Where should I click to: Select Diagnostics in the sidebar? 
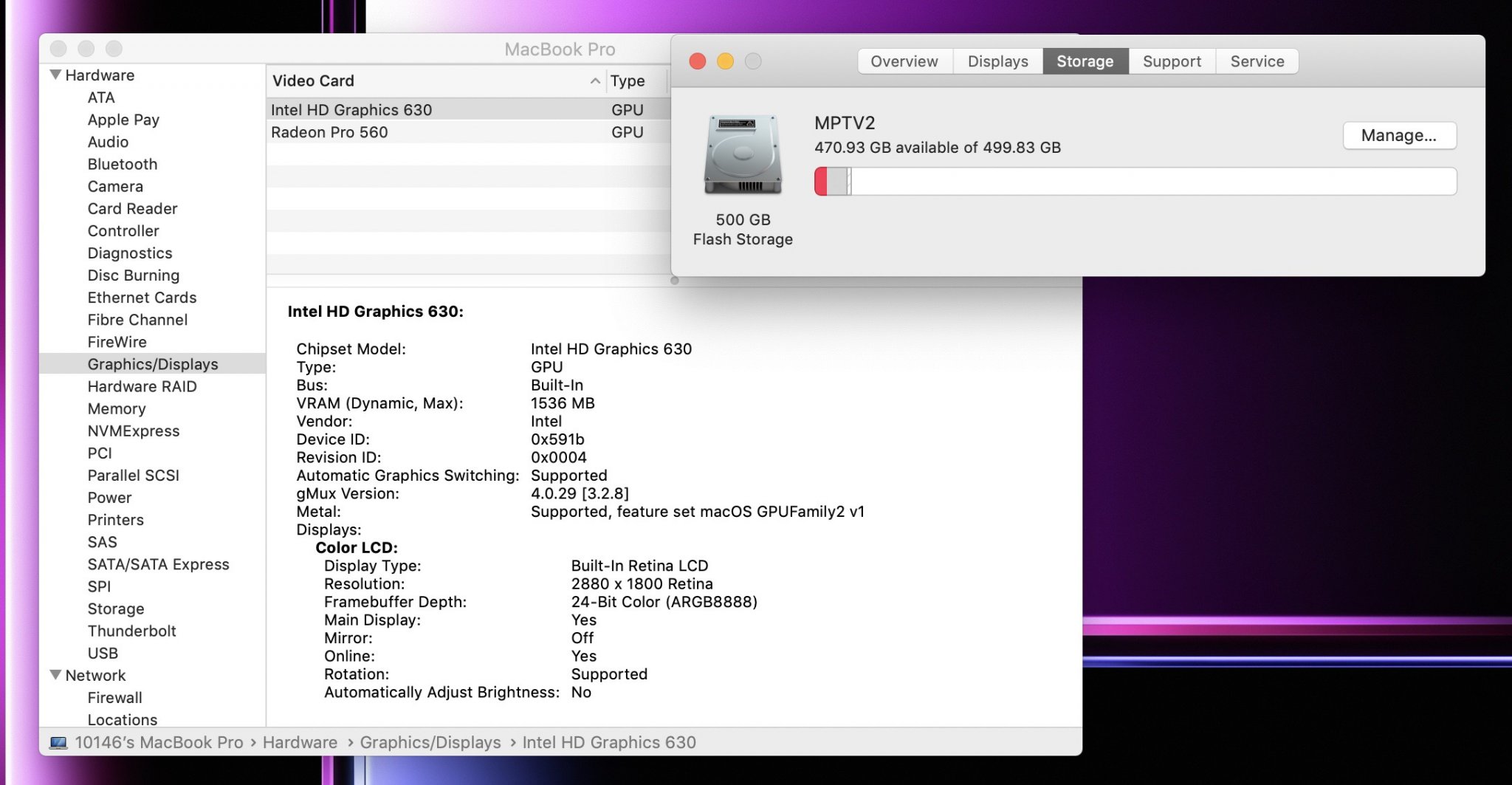tap(130, 253)
